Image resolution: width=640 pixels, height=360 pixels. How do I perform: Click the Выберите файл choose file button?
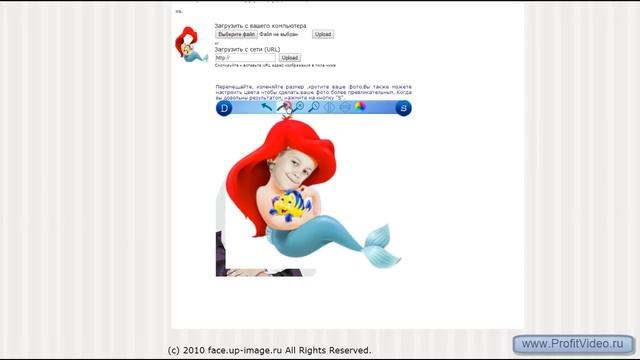click(x=236, y=34)
